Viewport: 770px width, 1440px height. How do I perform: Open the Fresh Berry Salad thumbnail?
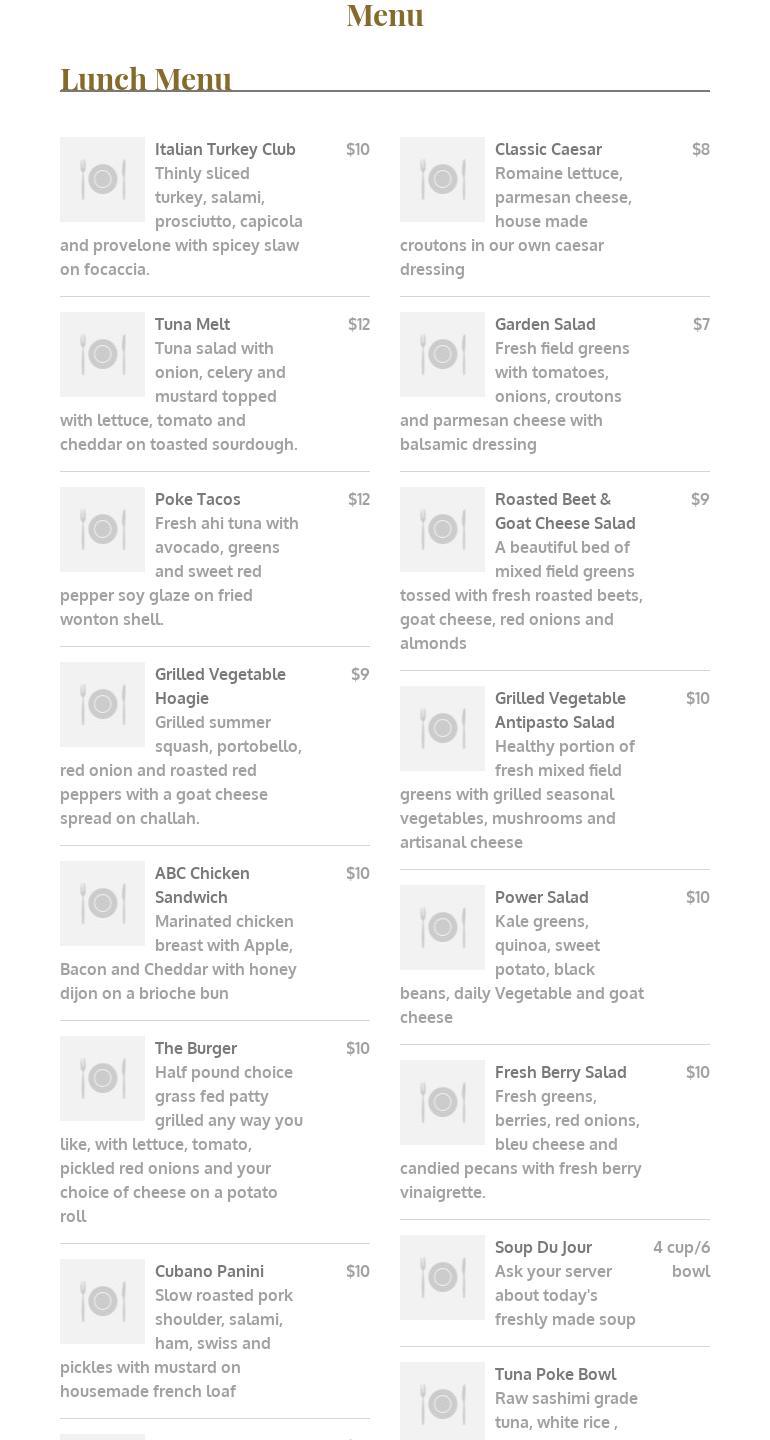tap(442, 1102)
